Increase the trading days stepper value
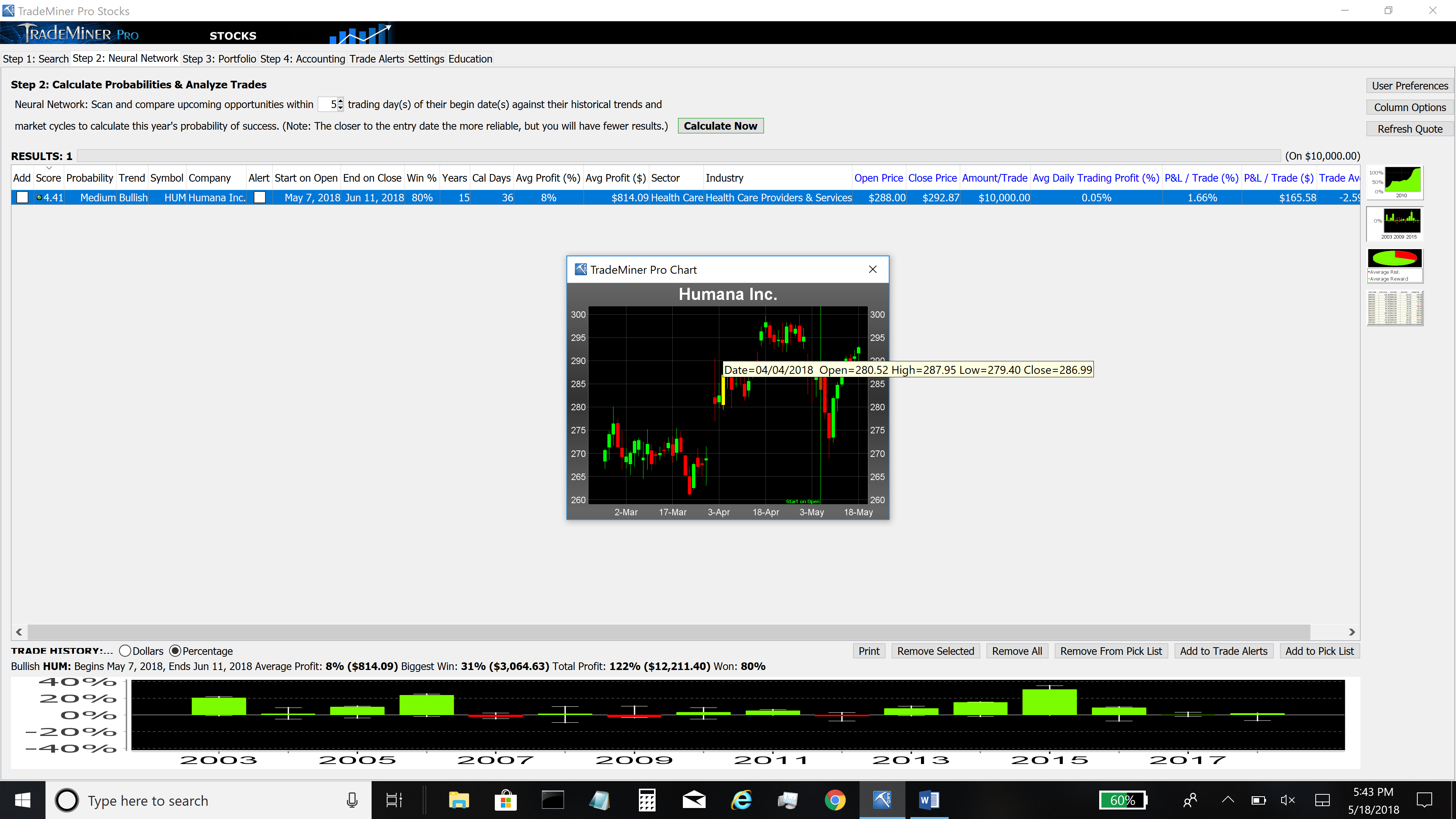This screenshot has width=1456, height=819. (340, 100)
